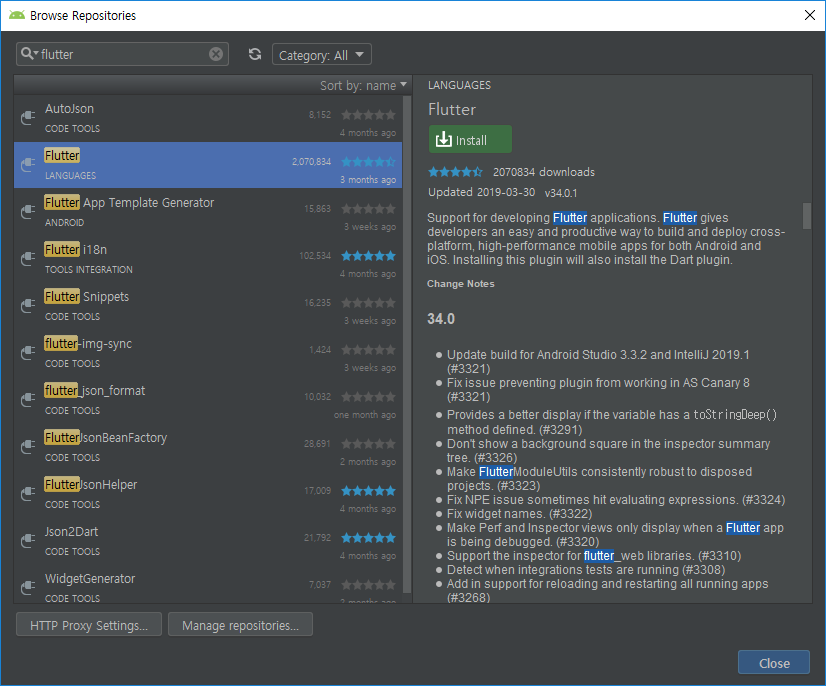Click the Flutter plugin plug icon
This screenshot has width=826, height=686.
click(x=27, y=165)
